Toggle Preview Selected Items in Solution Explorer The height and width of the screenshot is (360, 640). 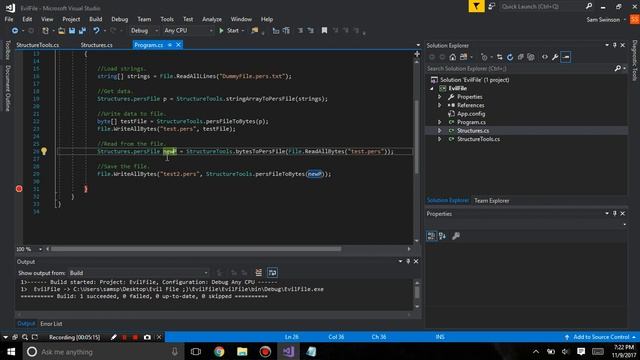click(x=566, y=57)
